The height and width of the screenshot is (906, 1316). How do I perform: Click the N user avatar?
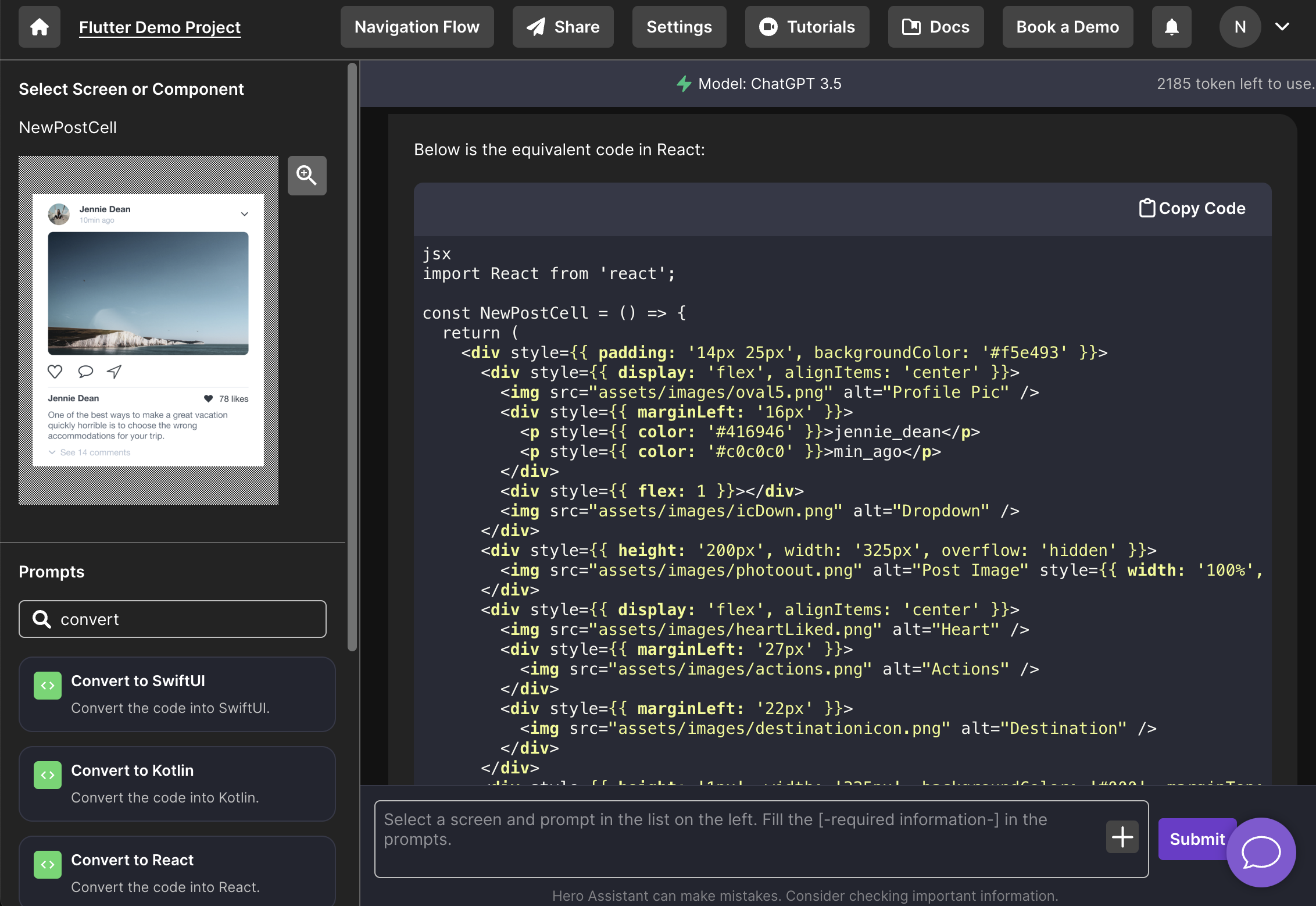click(x=1239, y=27)
